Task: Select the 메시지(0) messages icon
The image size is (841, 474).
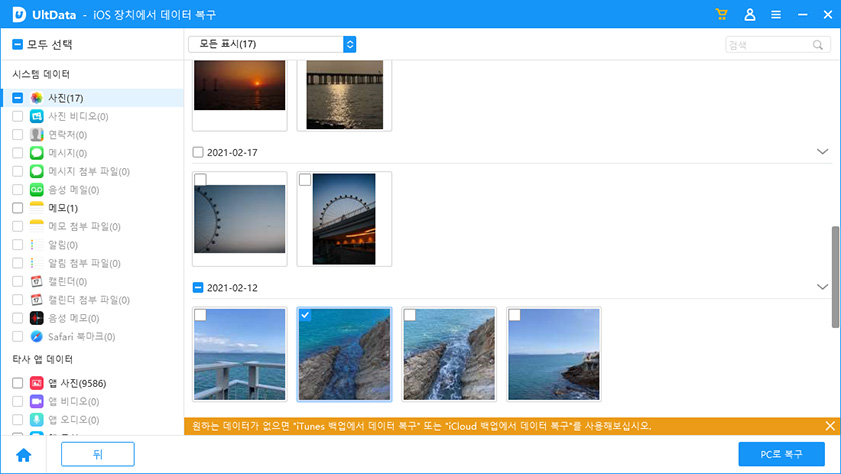Action: point(36,153)
